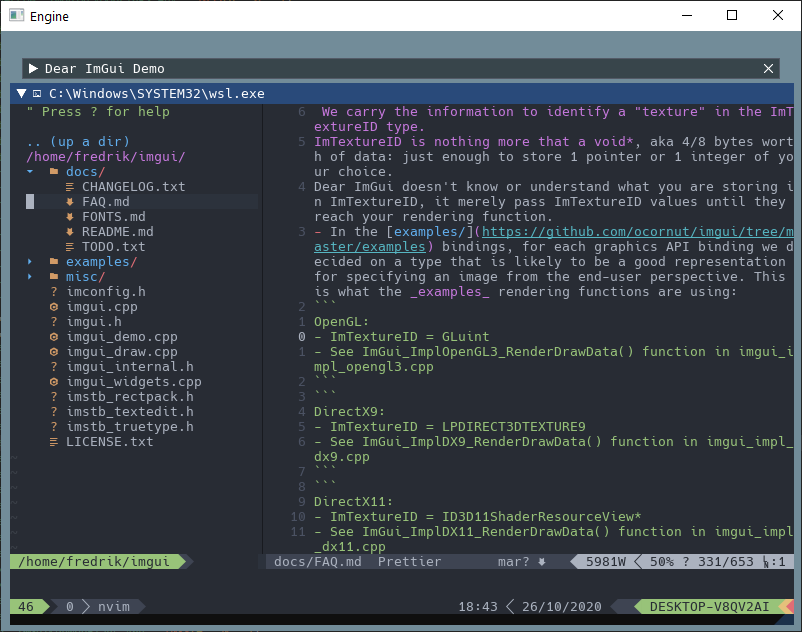This screenshot has height=632, width=802.
Task: Click the imstb_rectpack.h question mark icon
Action: pyautogui.click(x=54, y=397)
